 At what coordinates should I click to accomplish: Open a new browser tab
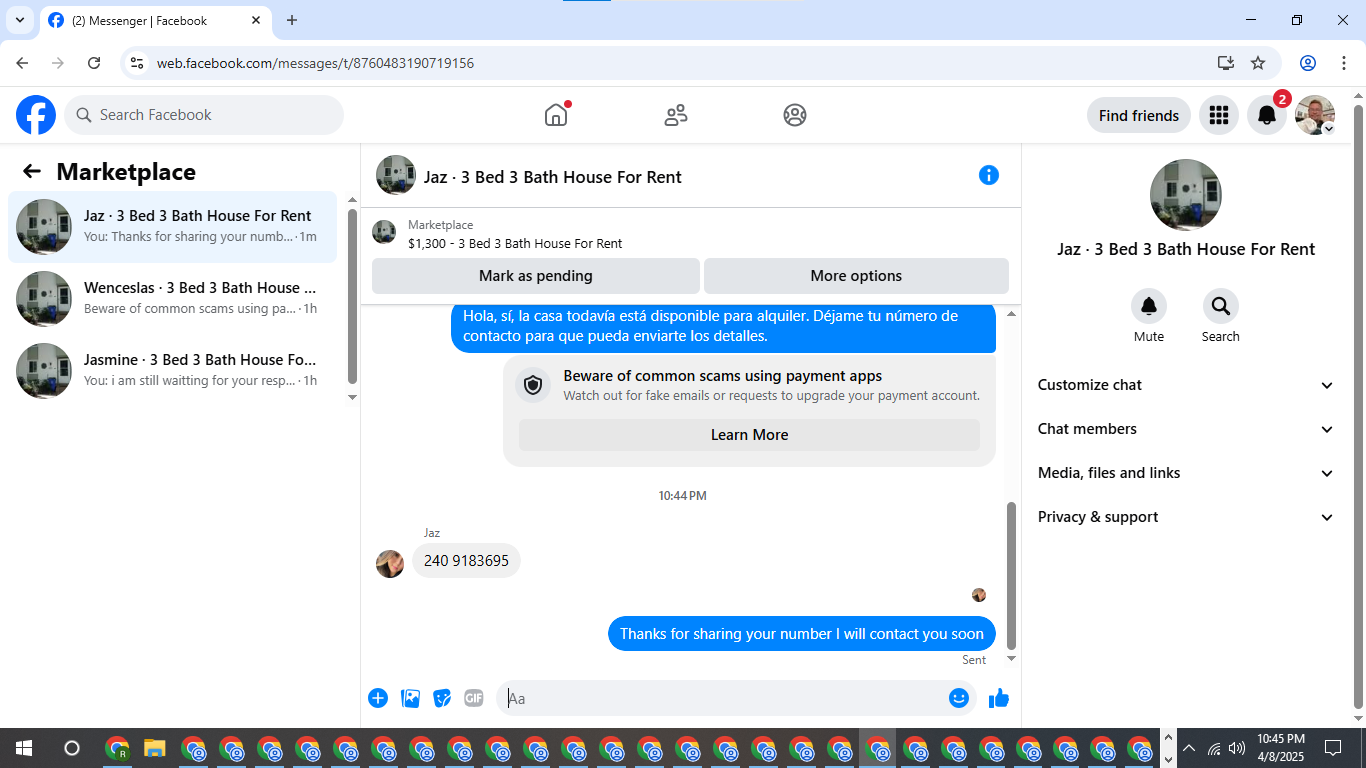[292, 20]
